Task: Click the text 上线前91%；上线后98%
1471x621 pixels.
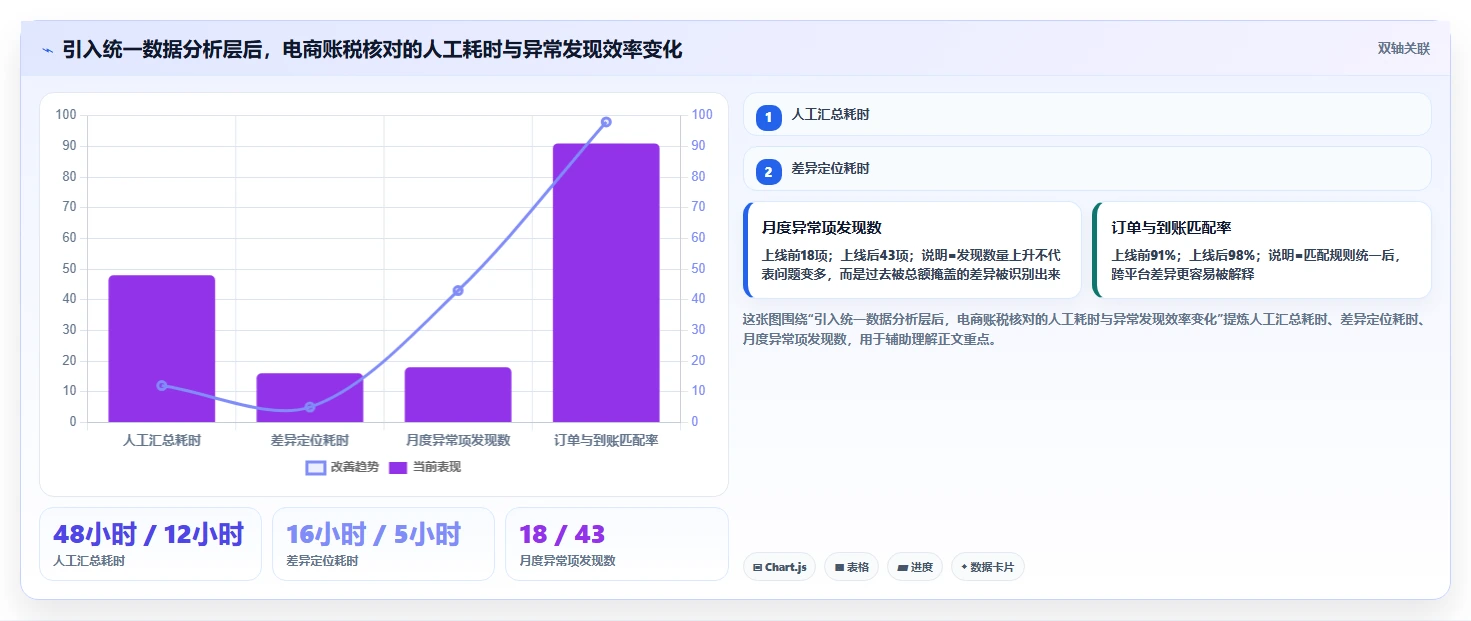Action: (1185, 255)
